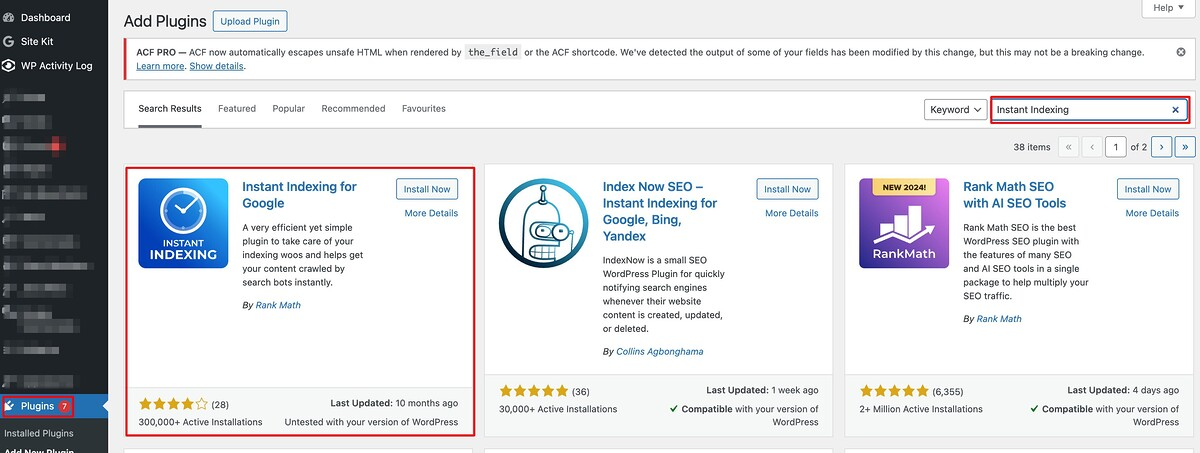Open the Keyword search type dropdown
This screenshot has height=453, width=1200.
(955, 110)
